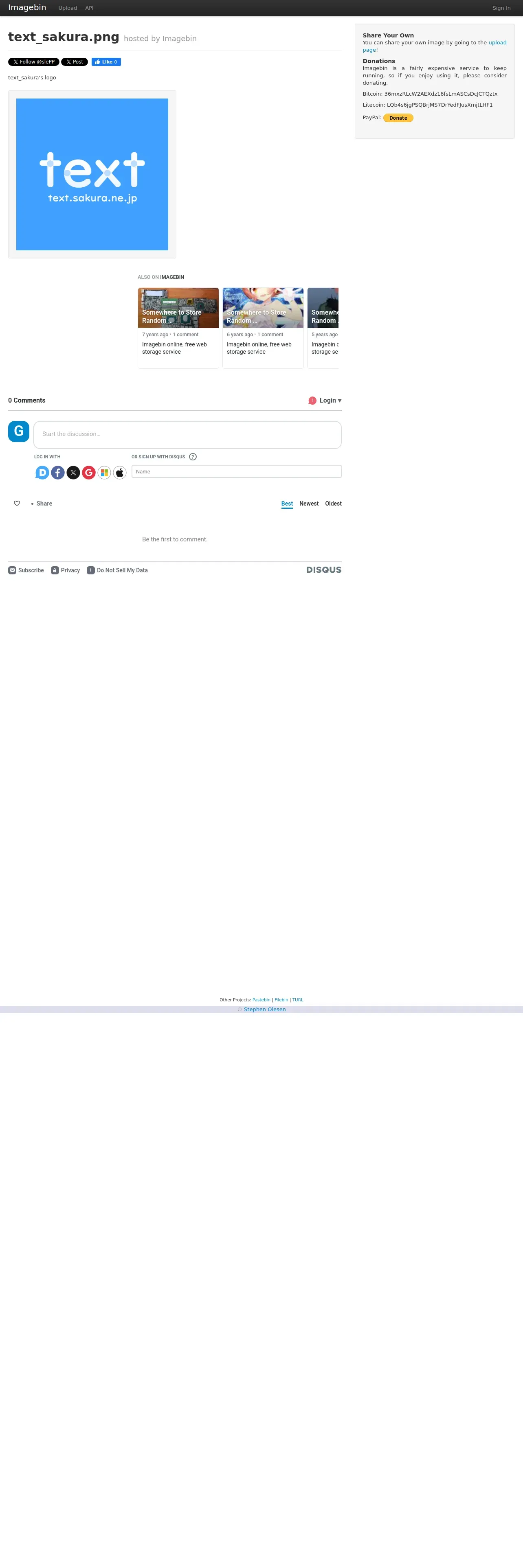Subscribe to the Disqus thread
This screenshot has width=523, height=1568.
26,570
